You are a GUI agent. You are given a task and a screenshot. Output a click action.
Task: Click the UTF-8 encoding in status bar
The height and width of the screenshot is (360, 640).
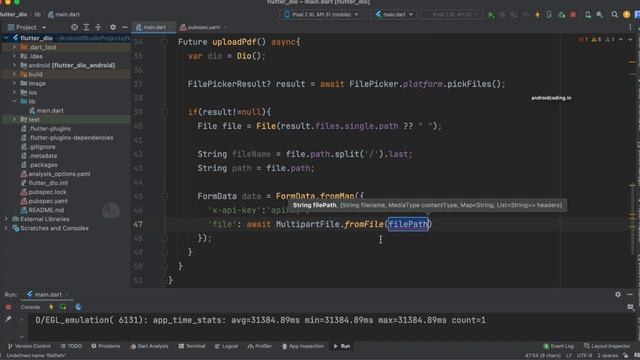584,356
